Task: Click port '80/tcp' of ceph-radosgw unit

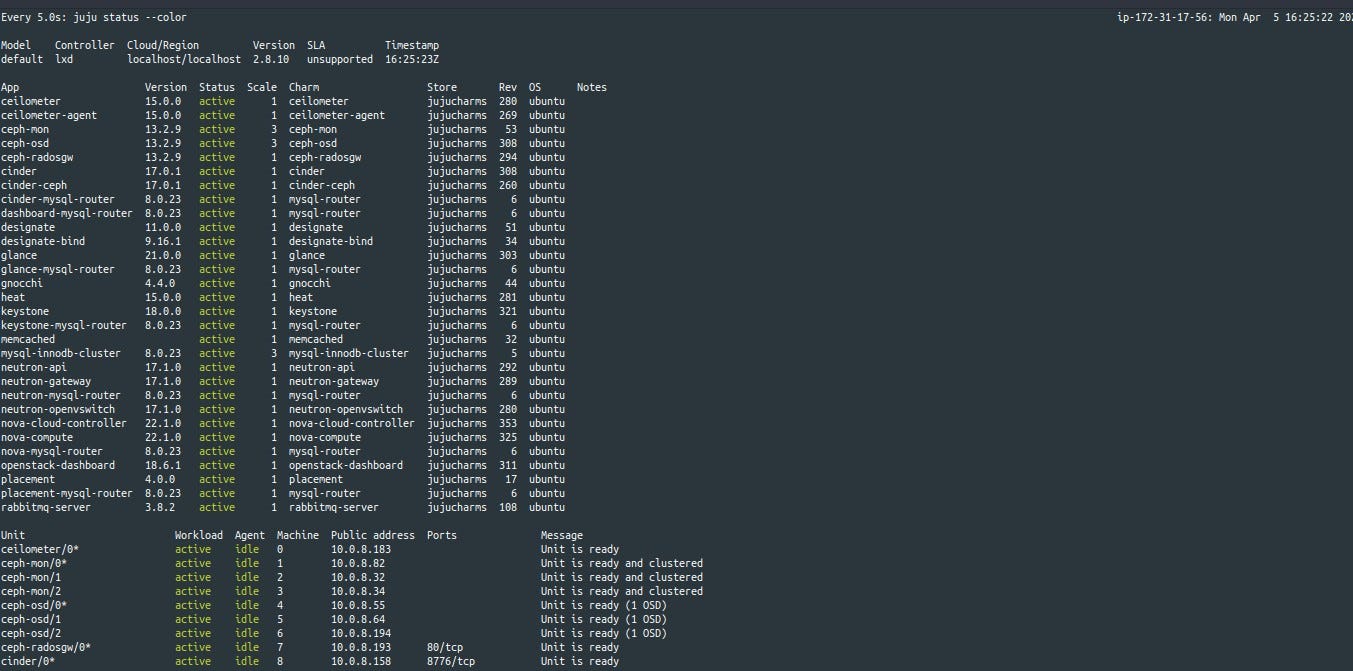Action: (445, 647)
